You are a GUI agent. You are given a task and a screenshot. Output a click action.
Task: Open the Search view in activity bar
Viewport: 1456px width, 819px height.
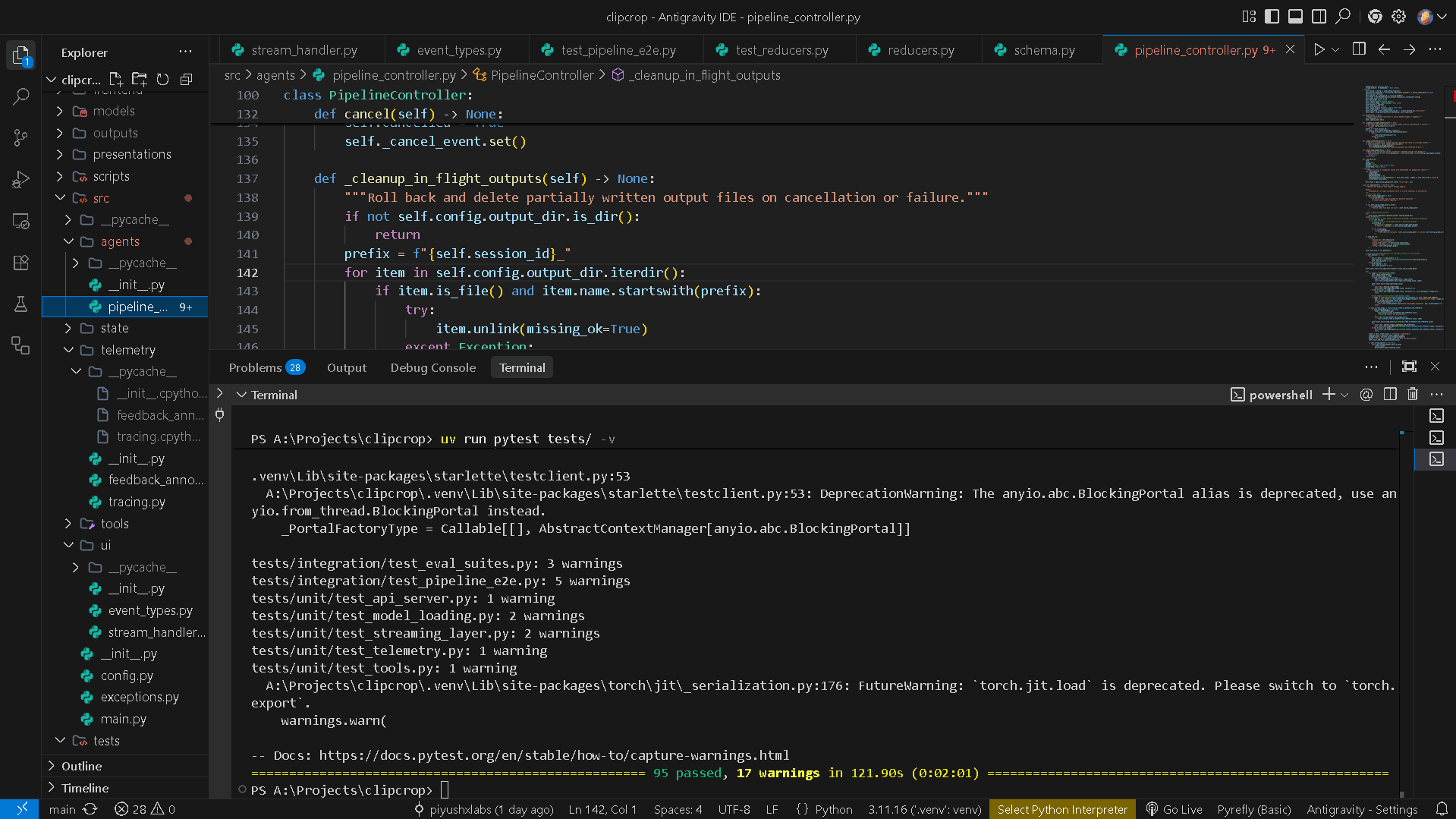[x=21, y=96]
